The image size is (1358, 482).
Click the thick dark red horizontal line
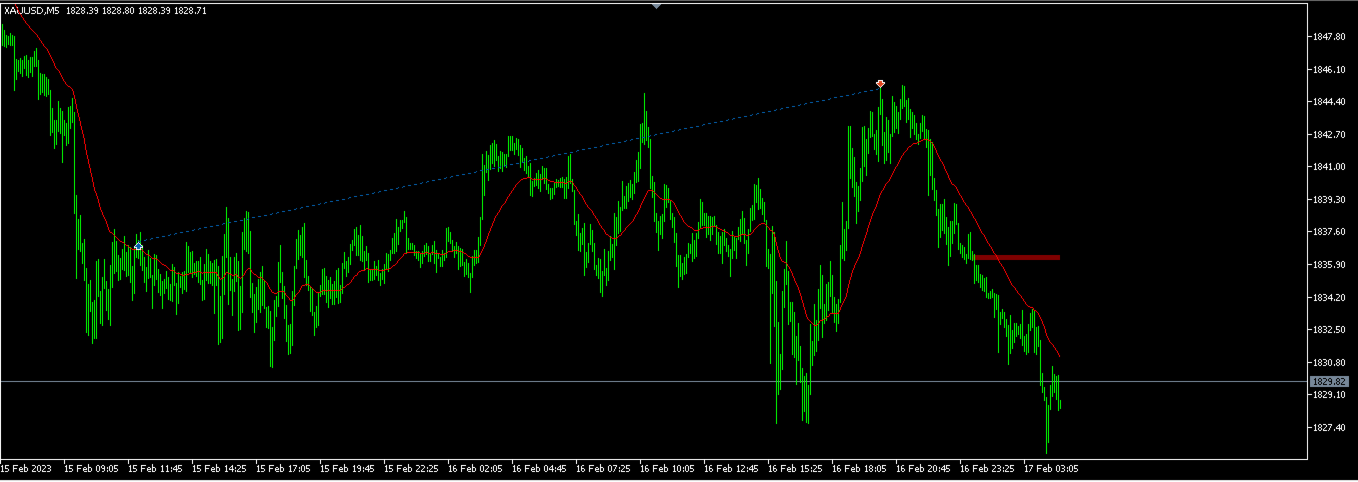1017,257
